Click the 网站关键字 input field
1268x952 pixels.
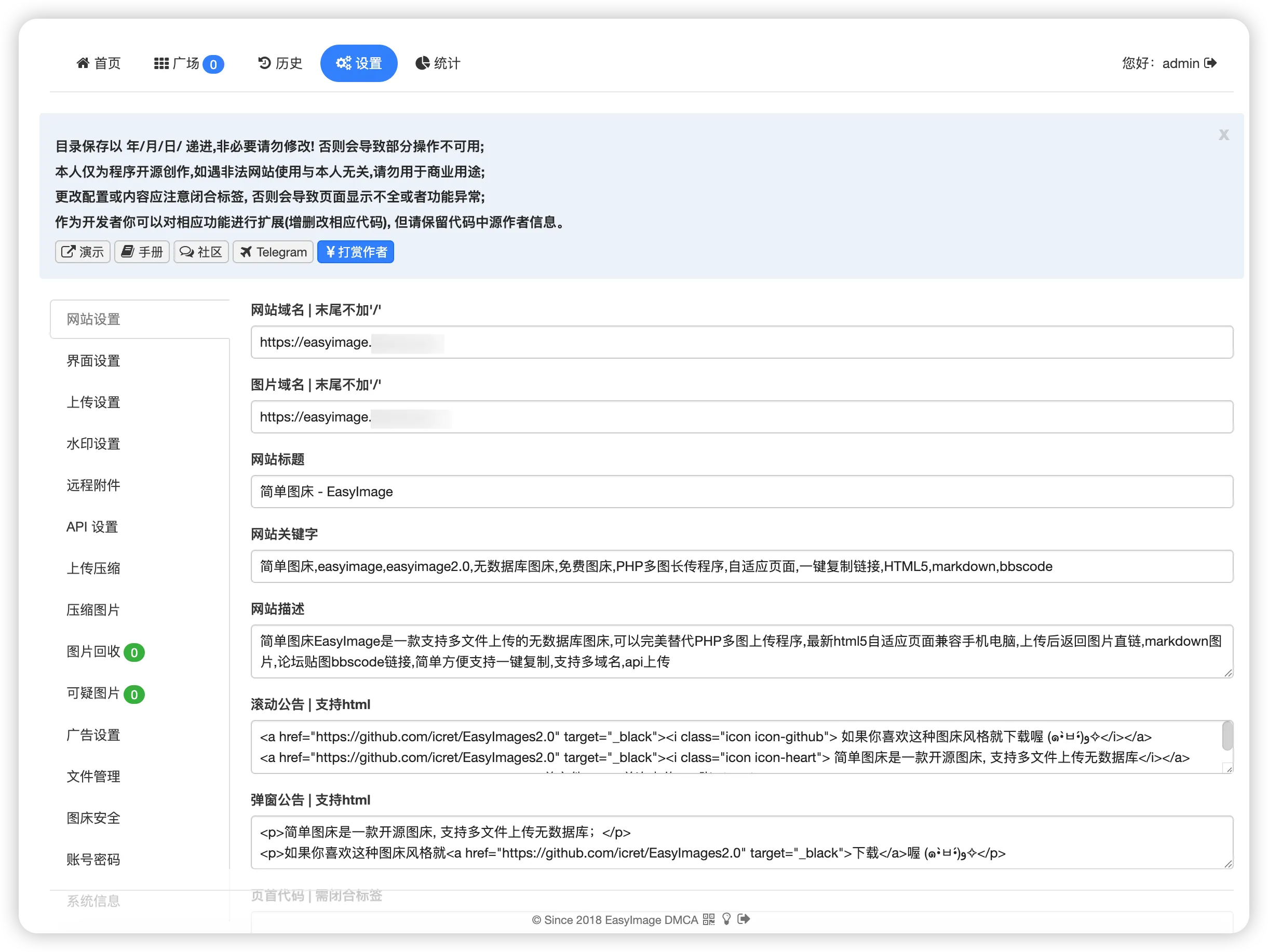pos(742,566)
